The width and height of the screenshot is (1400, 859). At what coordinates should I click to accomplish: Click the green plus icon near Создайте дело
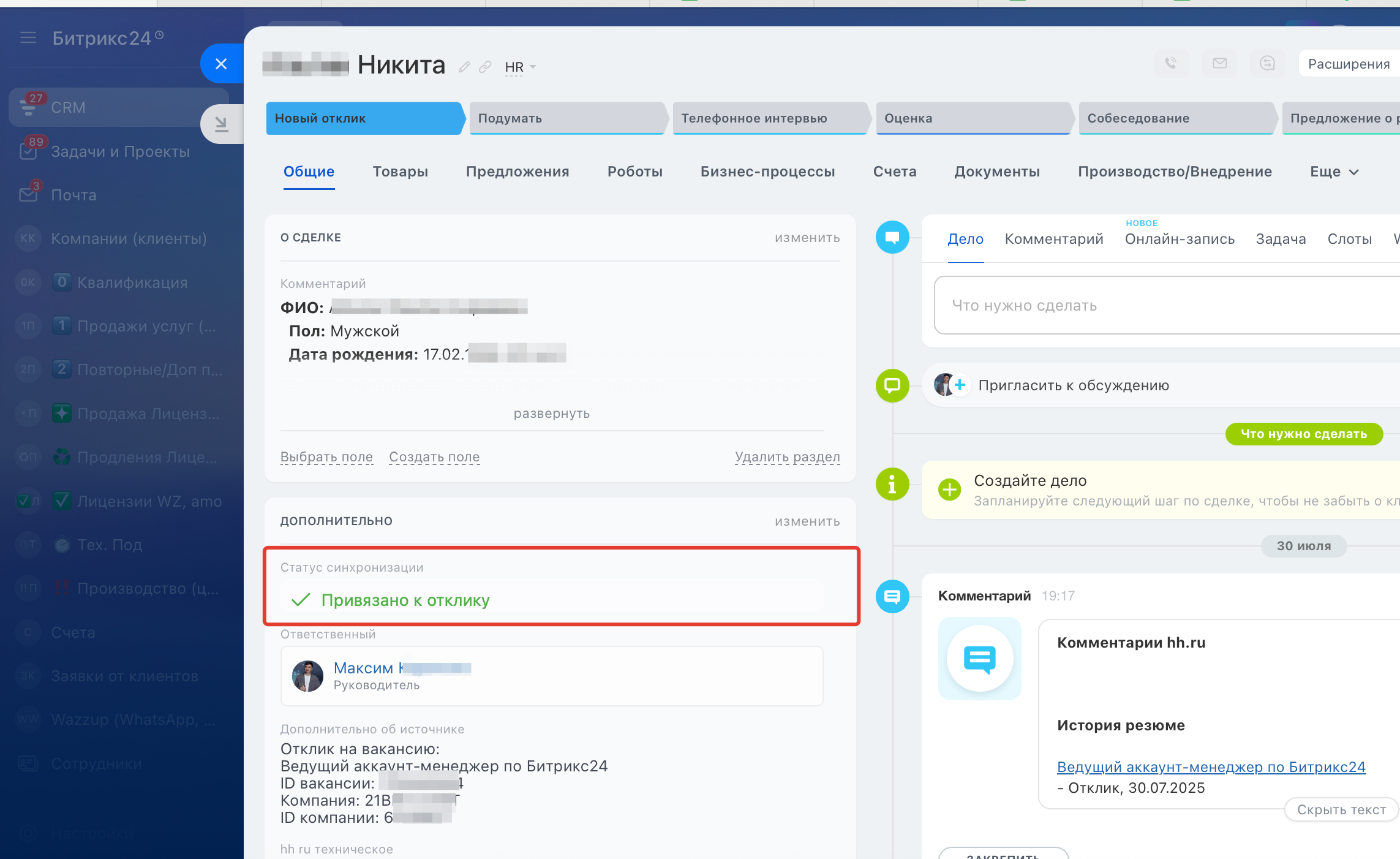tap(950, 490)
